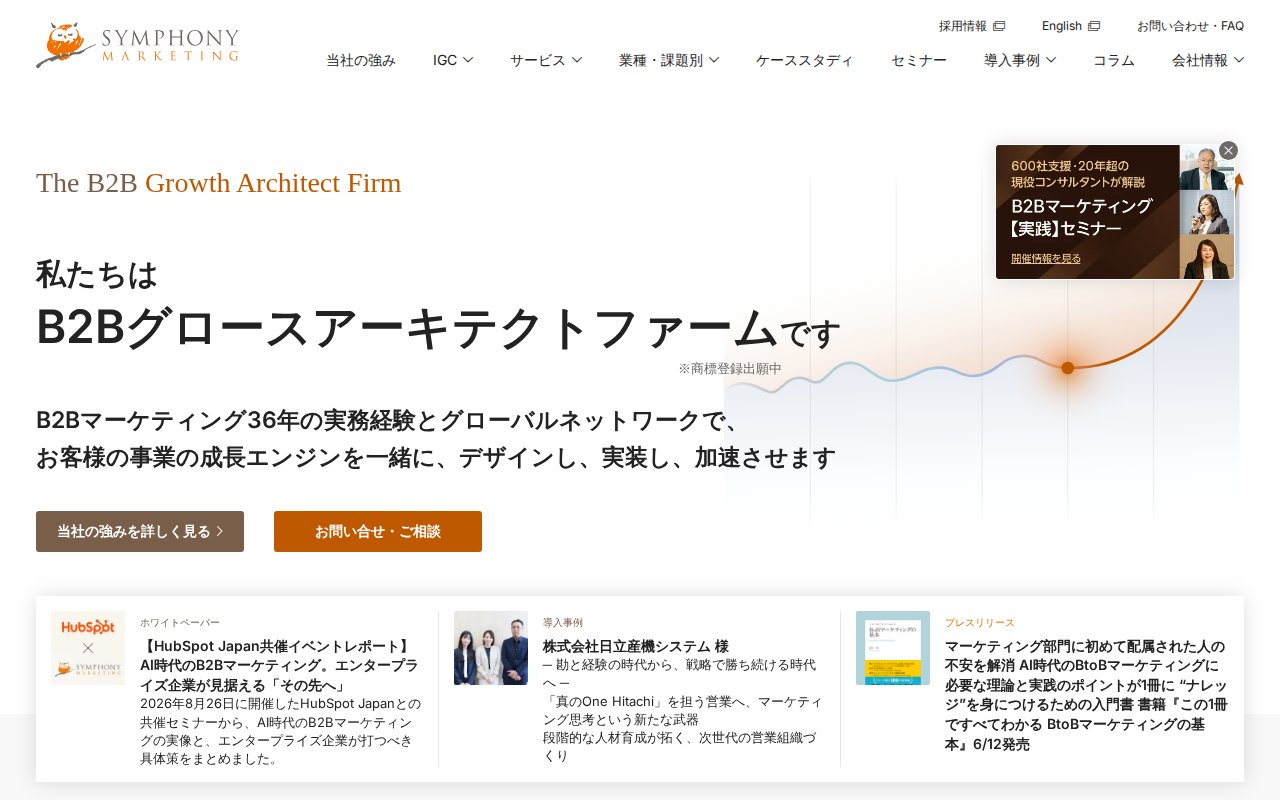Click the external link icon beside 採用情報

coord(999,26)
